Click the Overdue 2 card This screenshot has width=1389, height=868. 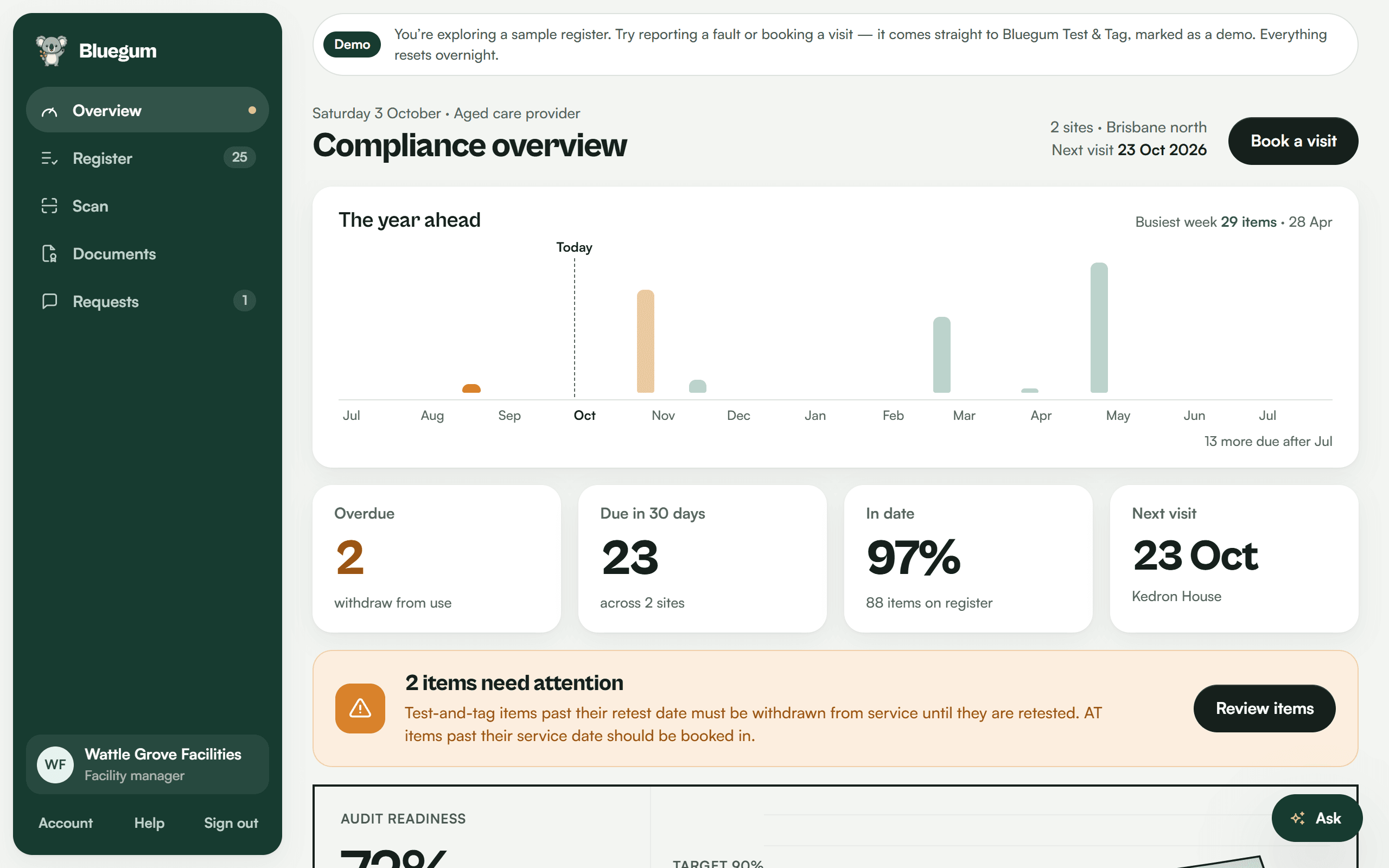point(436,559)
